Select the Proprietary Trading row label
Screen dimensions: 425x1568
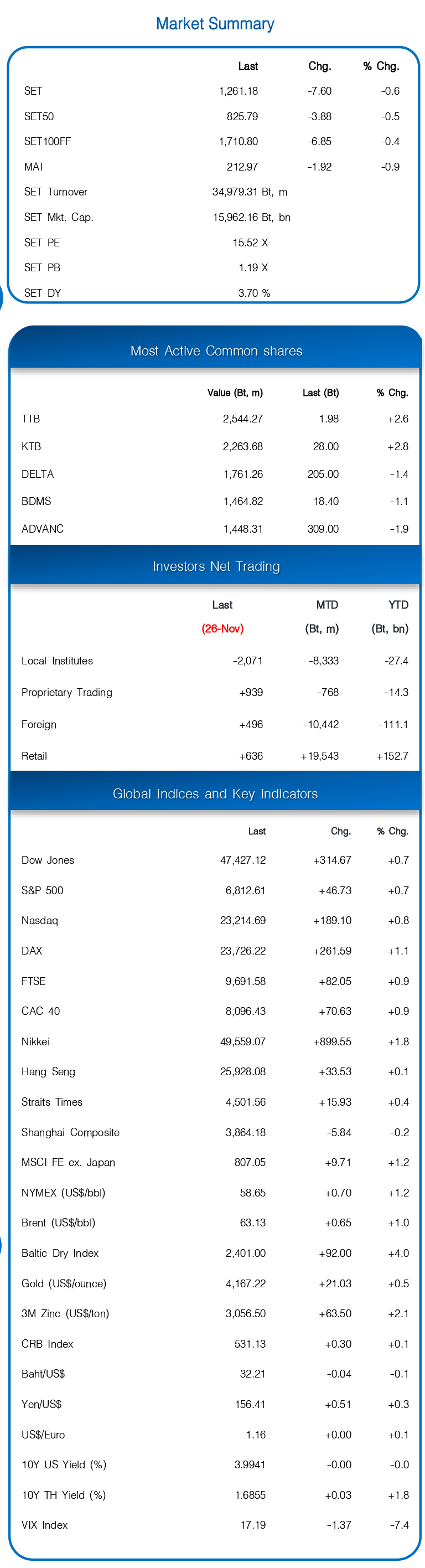(67, 693)
